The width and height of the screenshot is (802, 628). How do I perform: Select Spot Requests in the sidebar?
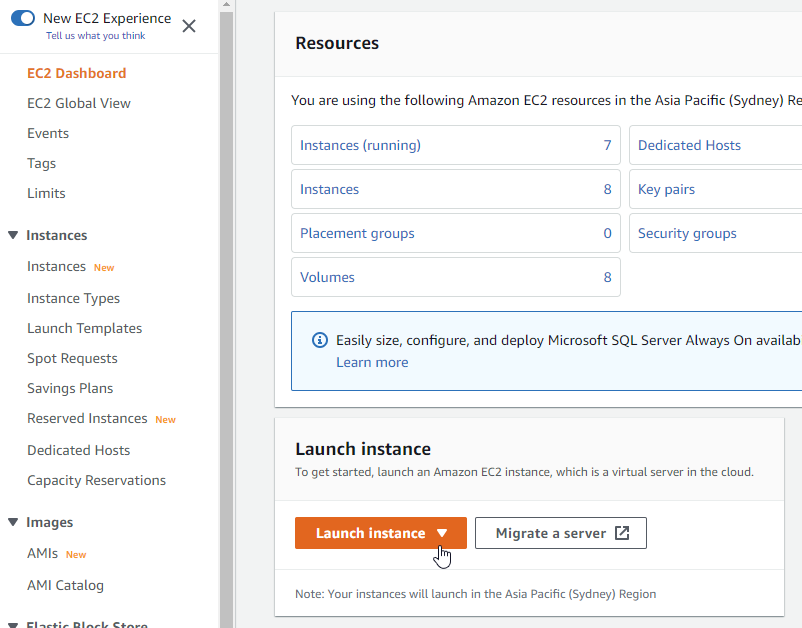click(x=72, y=358)
